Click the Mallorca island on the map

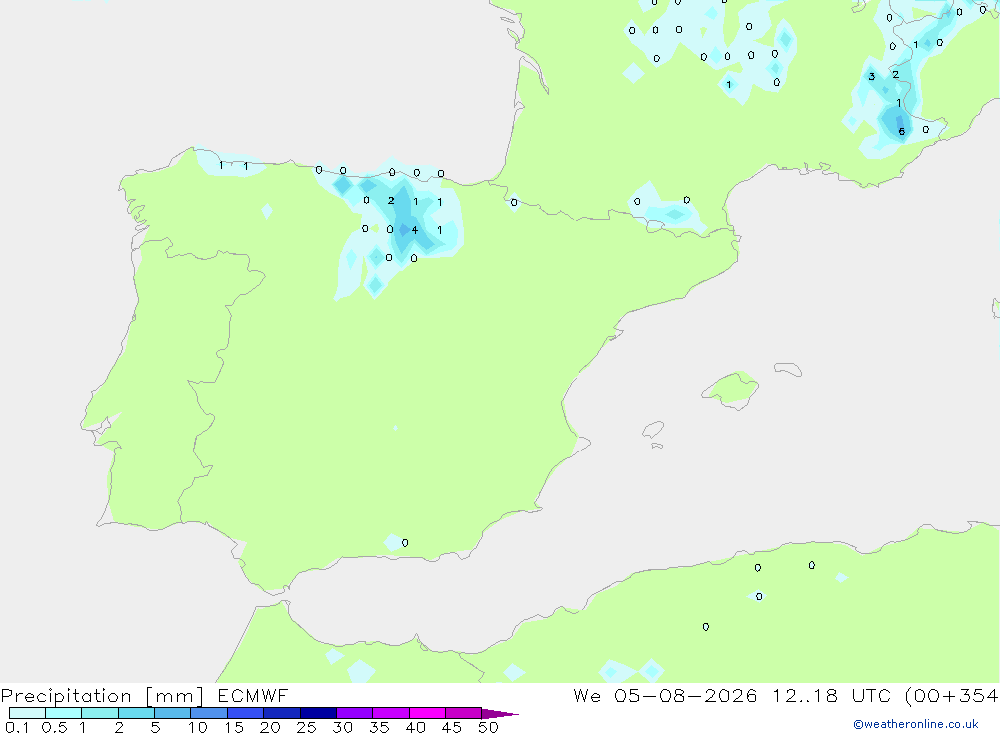click(x=731, y=389)
